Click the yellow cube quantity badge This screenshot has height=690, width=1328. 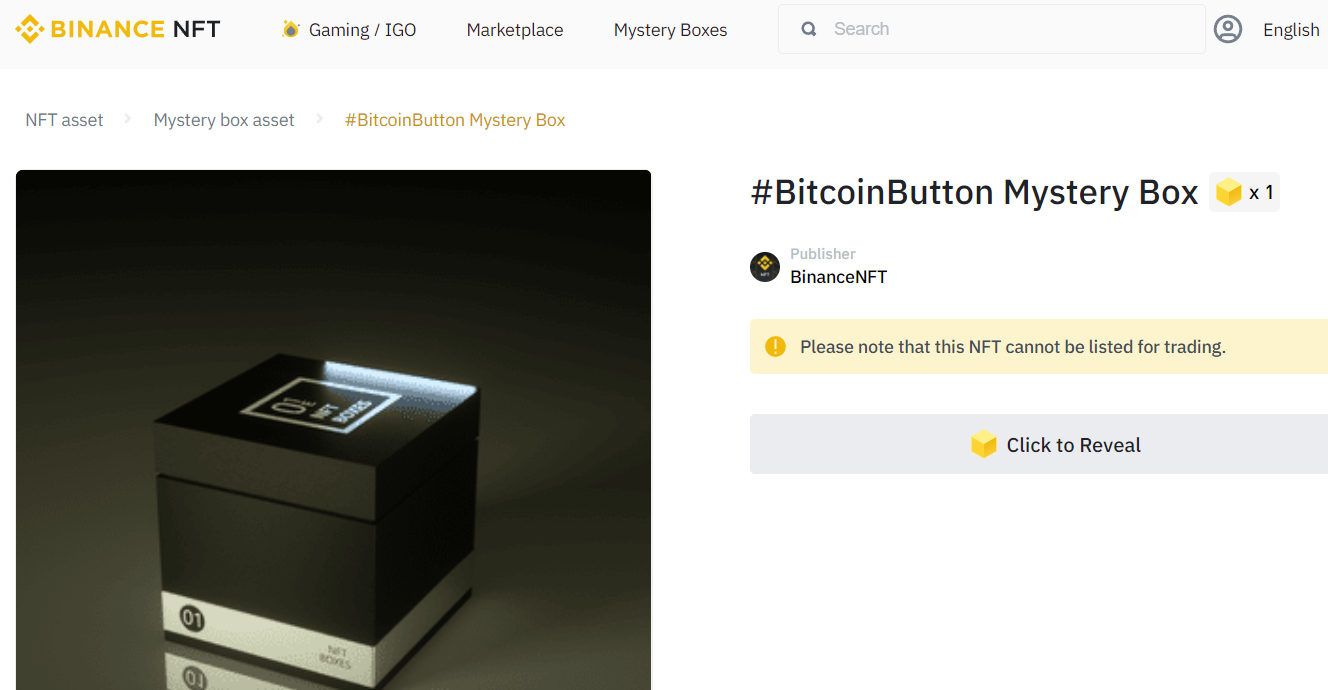tap(1244, 192)
